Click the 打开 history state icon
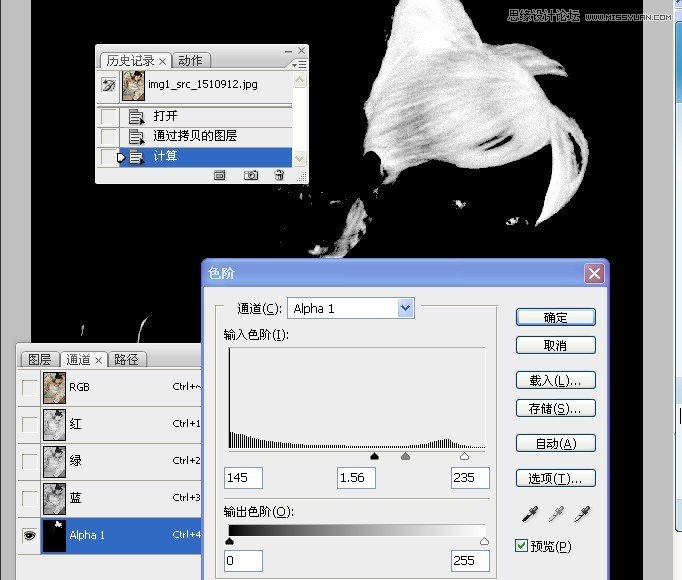 pyautogui.click(x=136, y=117)
